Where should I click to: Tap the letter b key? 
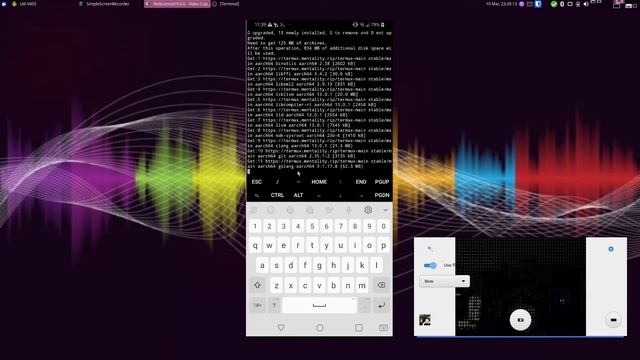pos(333,285)
